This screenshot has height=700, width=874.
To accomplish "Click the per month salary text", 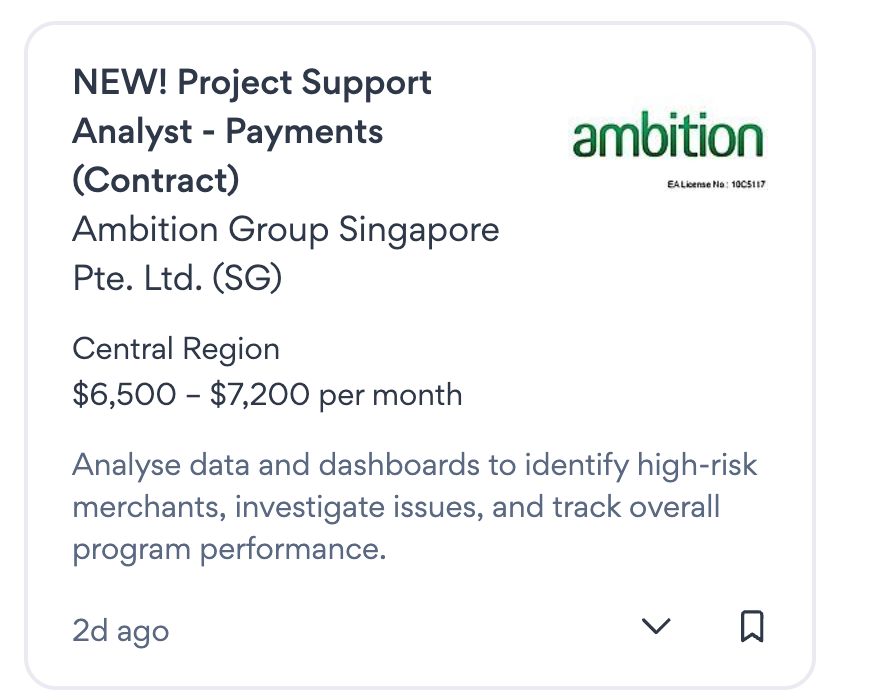I will click(x=390, y=395).
